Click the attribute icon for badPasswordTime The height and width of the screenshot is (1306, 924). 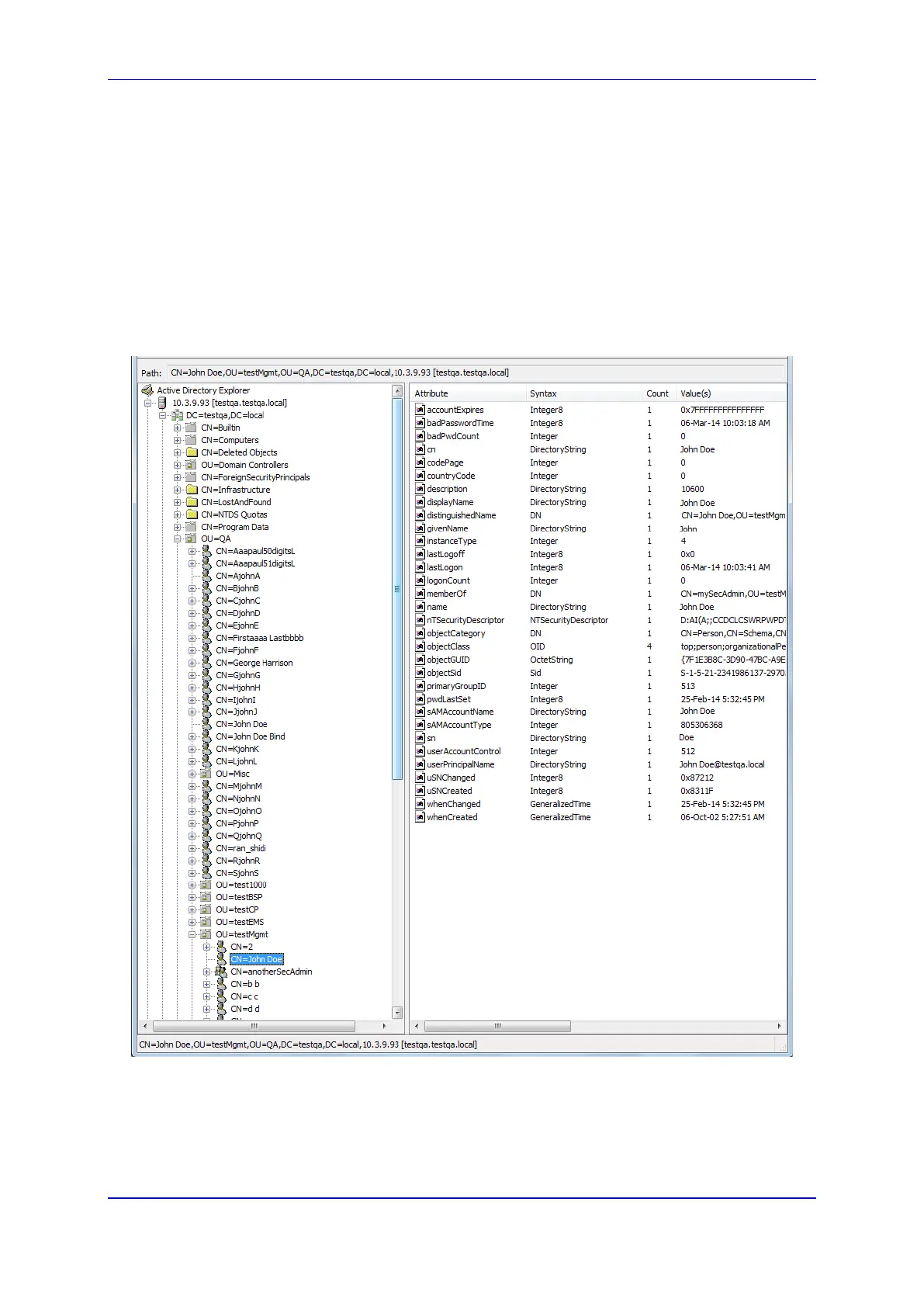click(420, 423)
